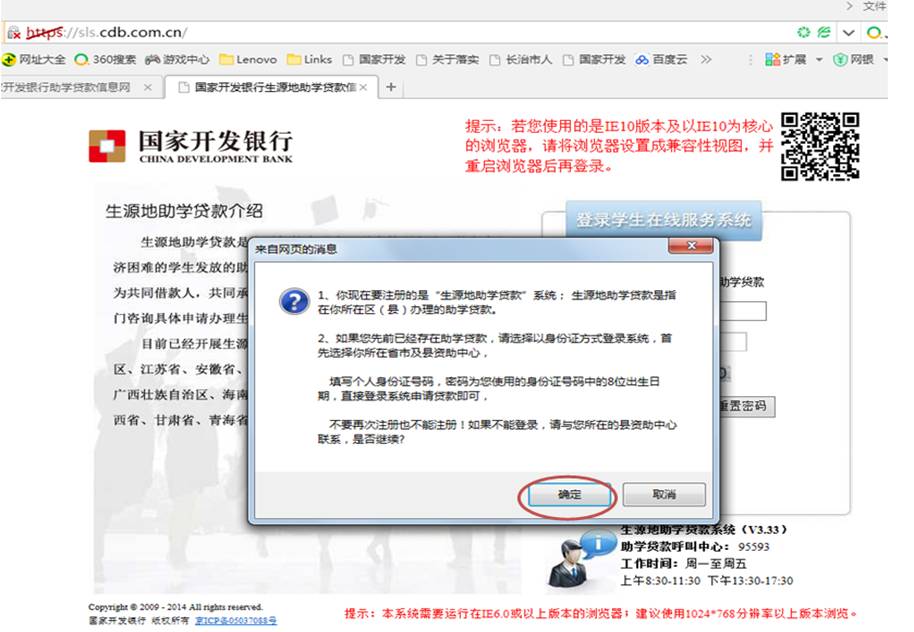
Task: Click the green refresh icon in address bar
Action: coord(804,32)
